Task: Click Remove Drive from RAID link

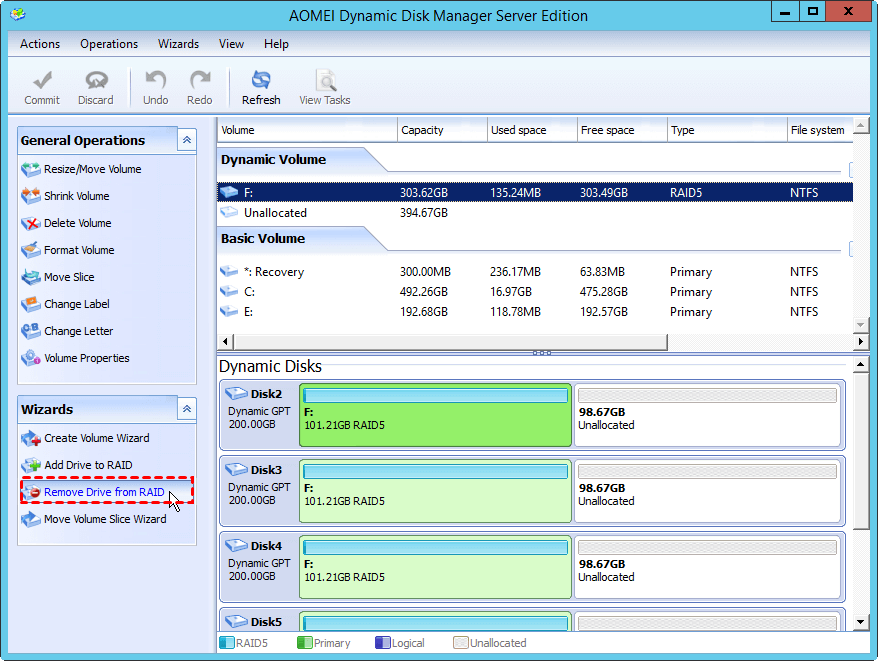Action: click(x=104, y=493)
